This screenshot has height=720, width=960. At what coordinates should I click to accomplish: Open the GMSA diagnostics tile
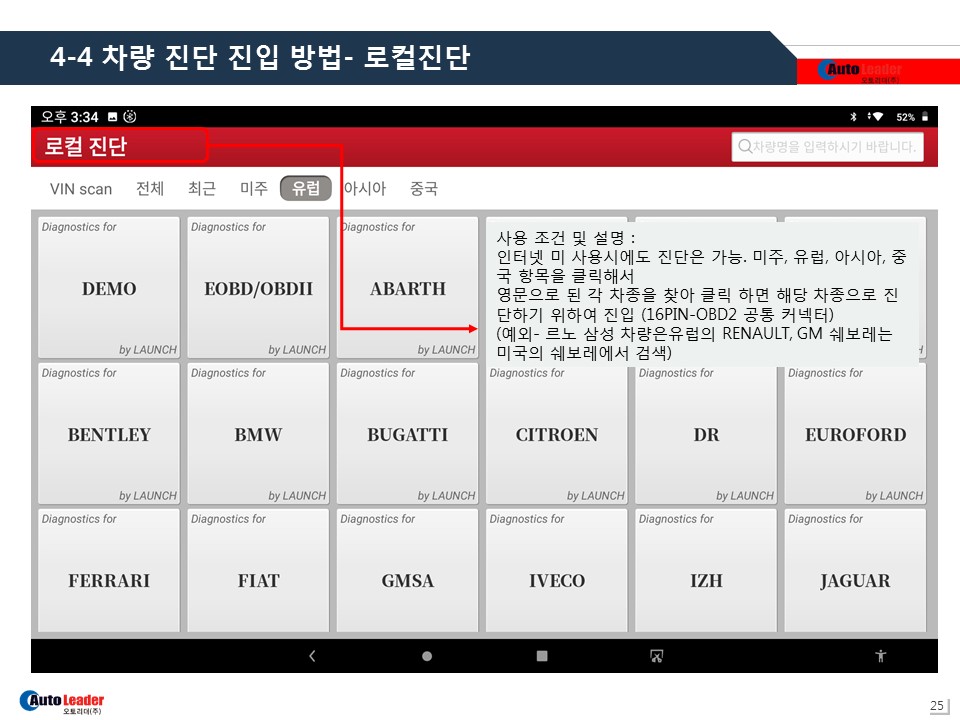408,571
